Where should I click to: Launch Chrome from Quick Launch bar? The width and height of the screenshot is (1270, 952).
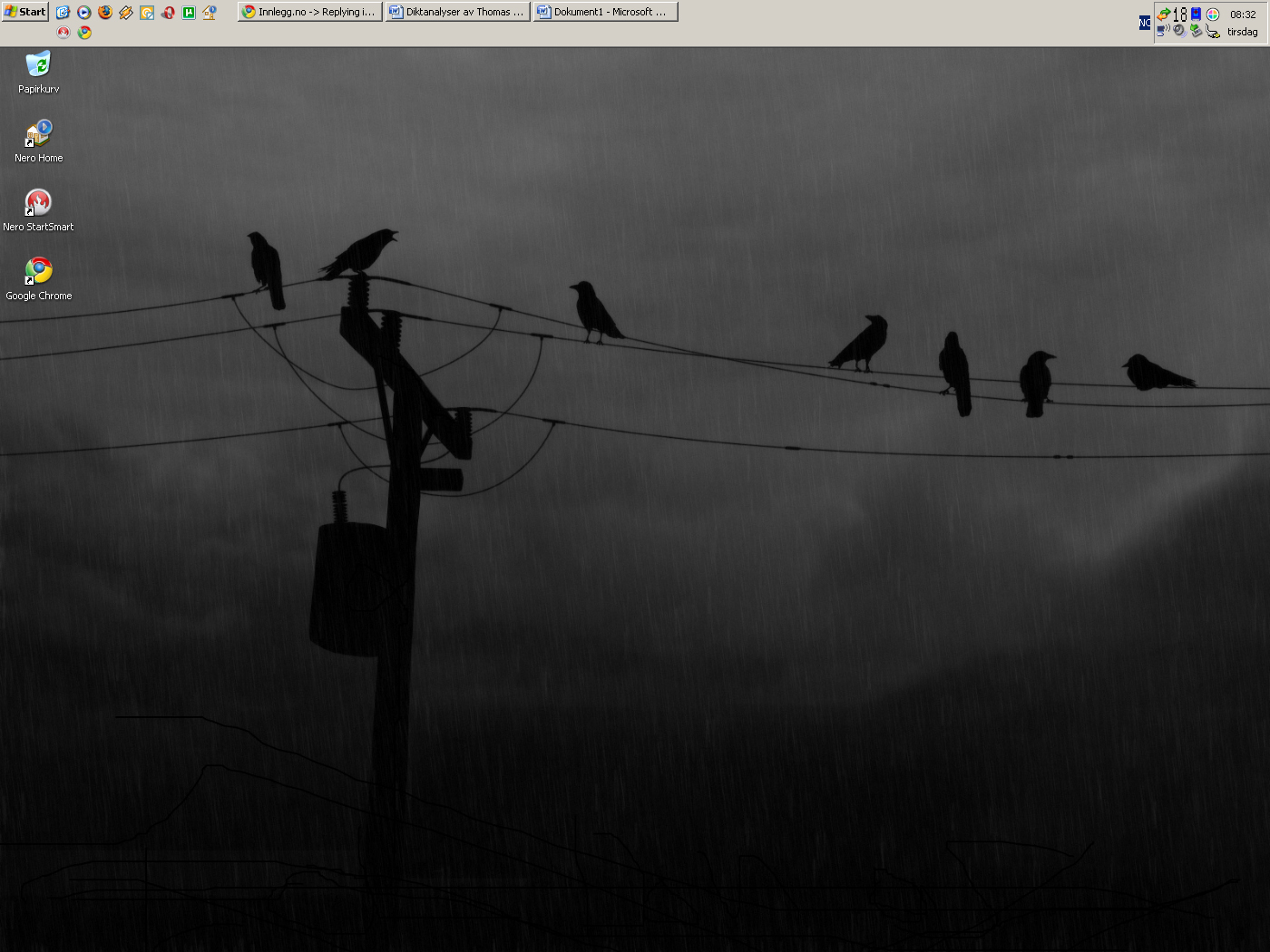(x=84, y=33)
